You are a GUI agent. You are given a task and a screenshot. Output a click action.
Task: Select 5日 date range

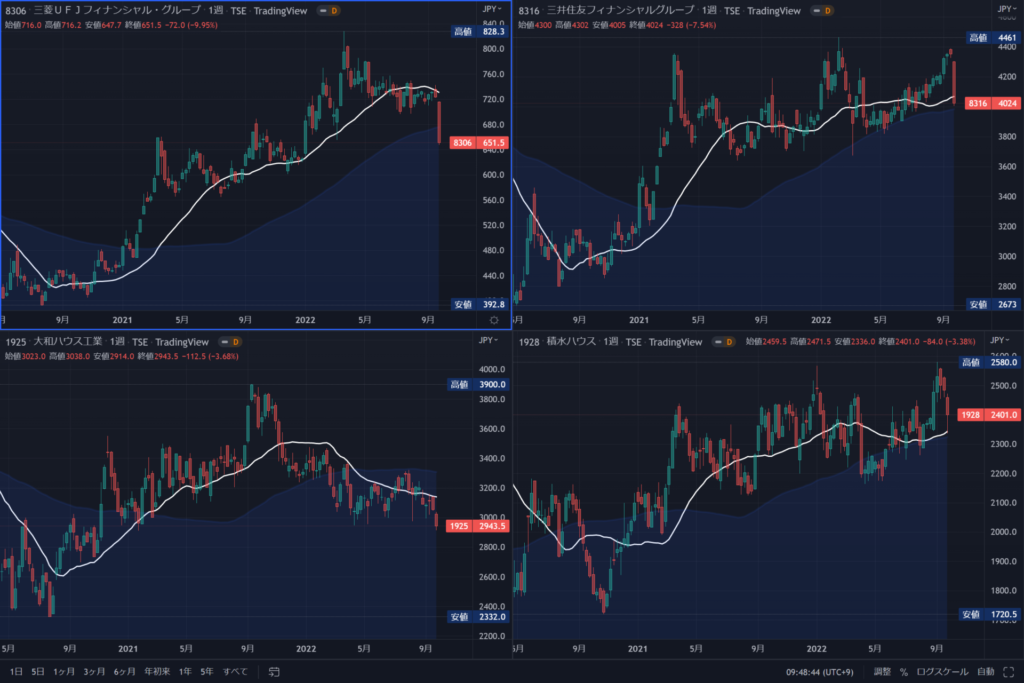tap(38, 671)
